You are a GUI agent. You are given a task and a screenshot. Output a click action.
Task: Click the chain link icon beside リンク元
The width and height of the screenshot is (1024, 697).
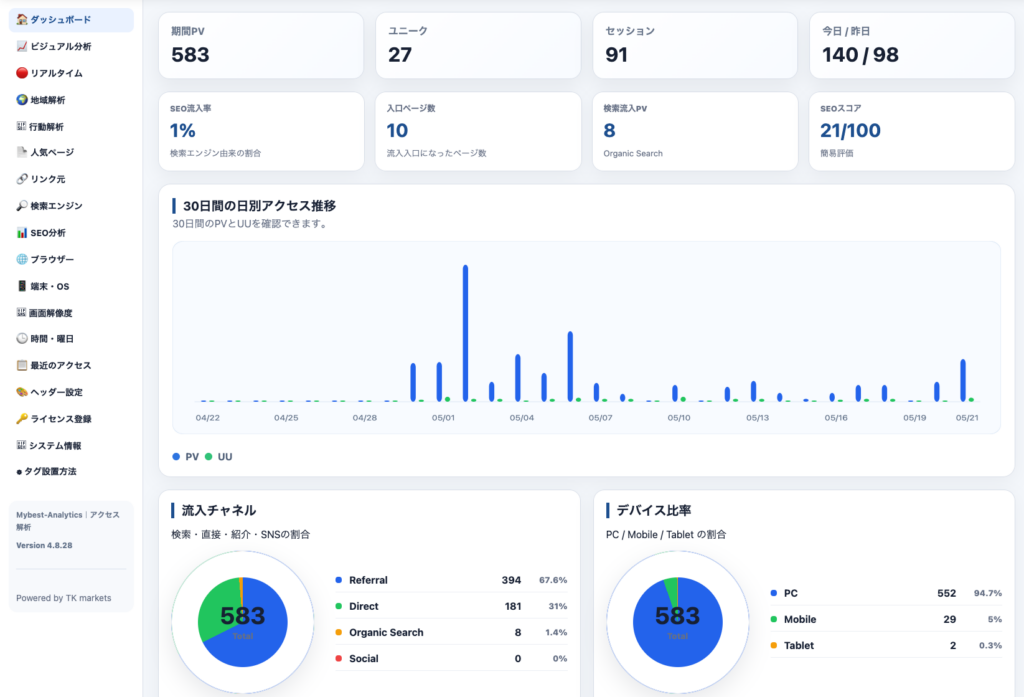click(x=22, y=179)
